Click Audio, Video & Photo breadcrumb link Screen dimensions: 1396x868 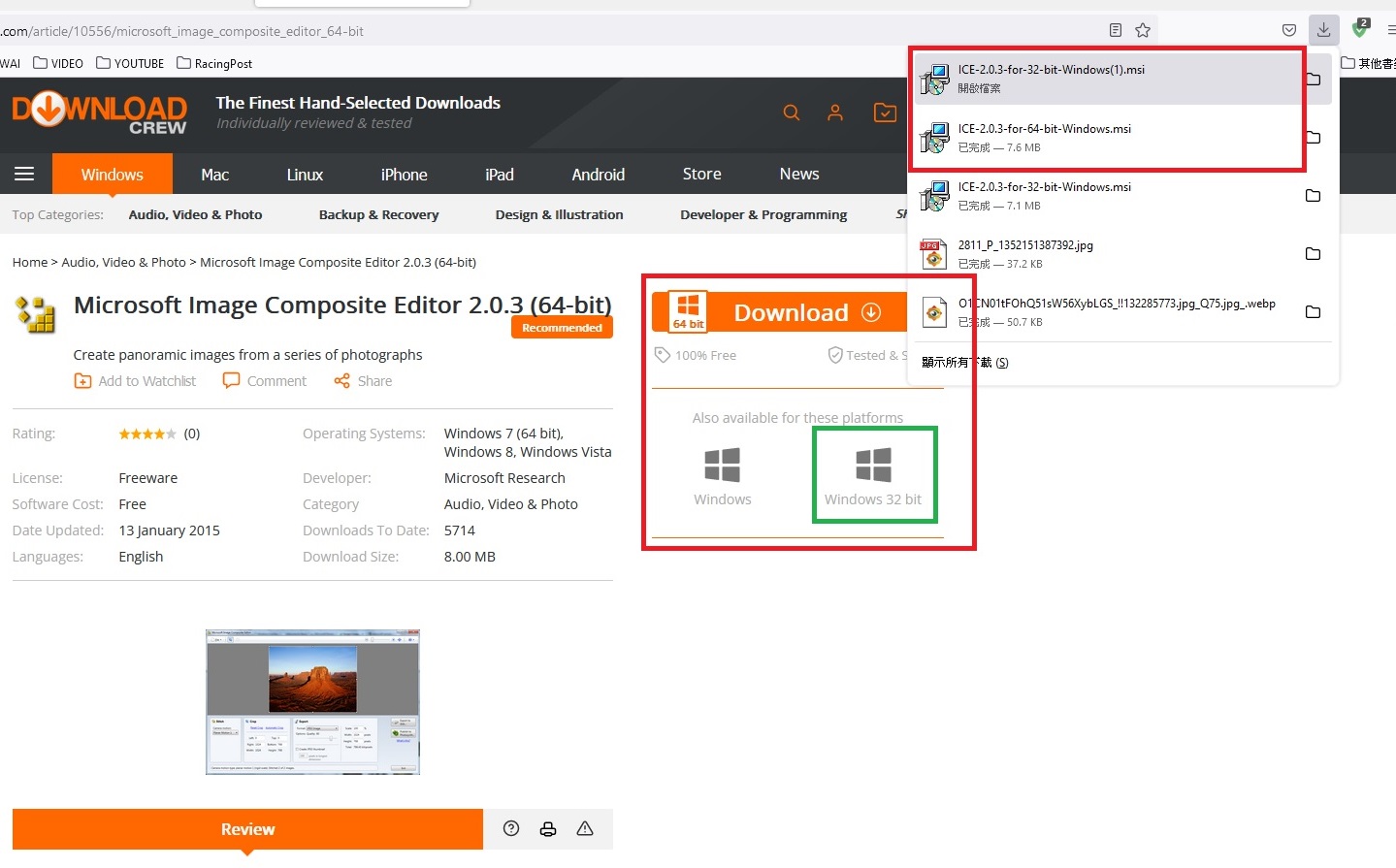124,262
